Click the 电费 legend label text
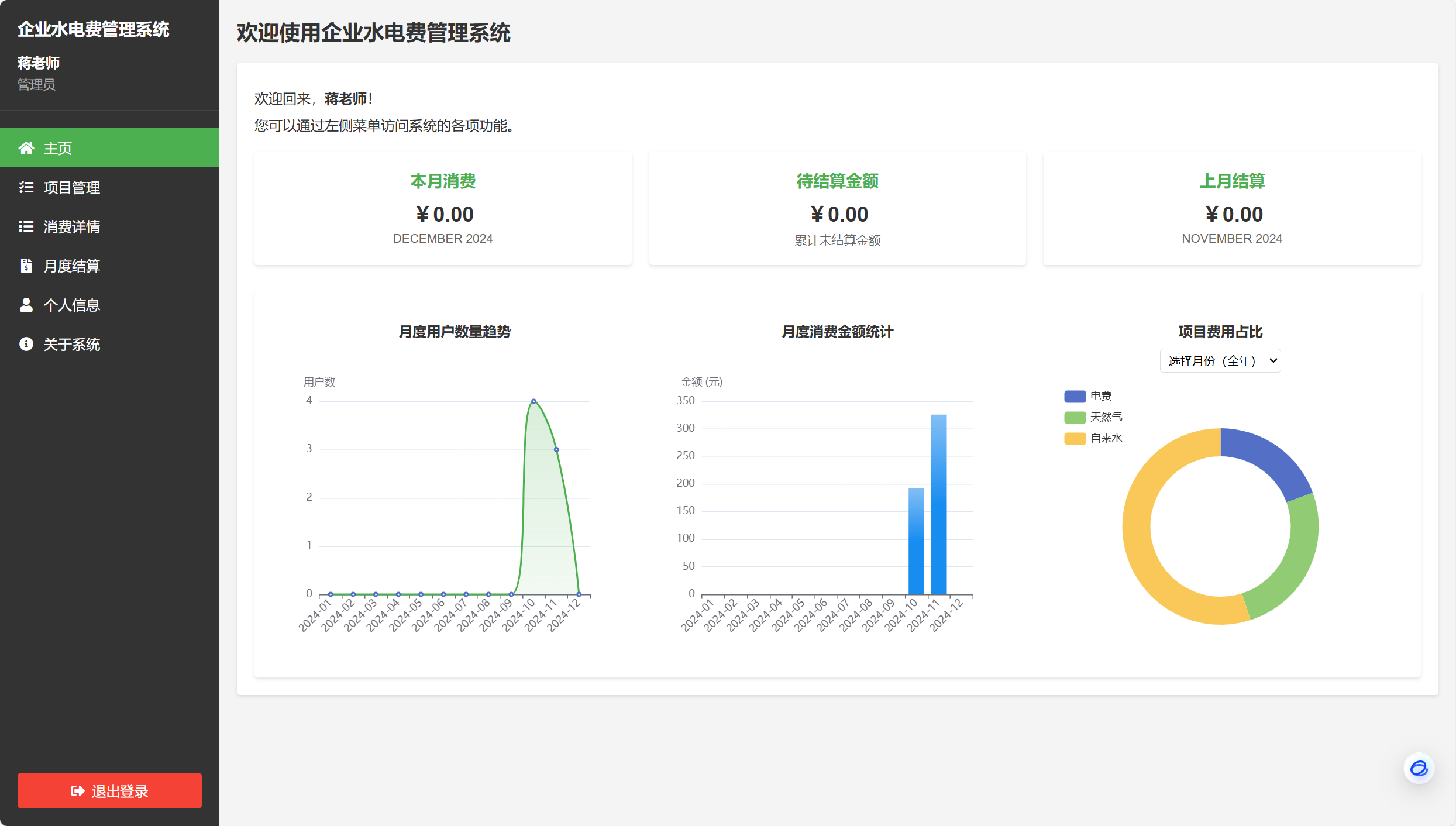1456x826 pixels. click(1101, 396)
